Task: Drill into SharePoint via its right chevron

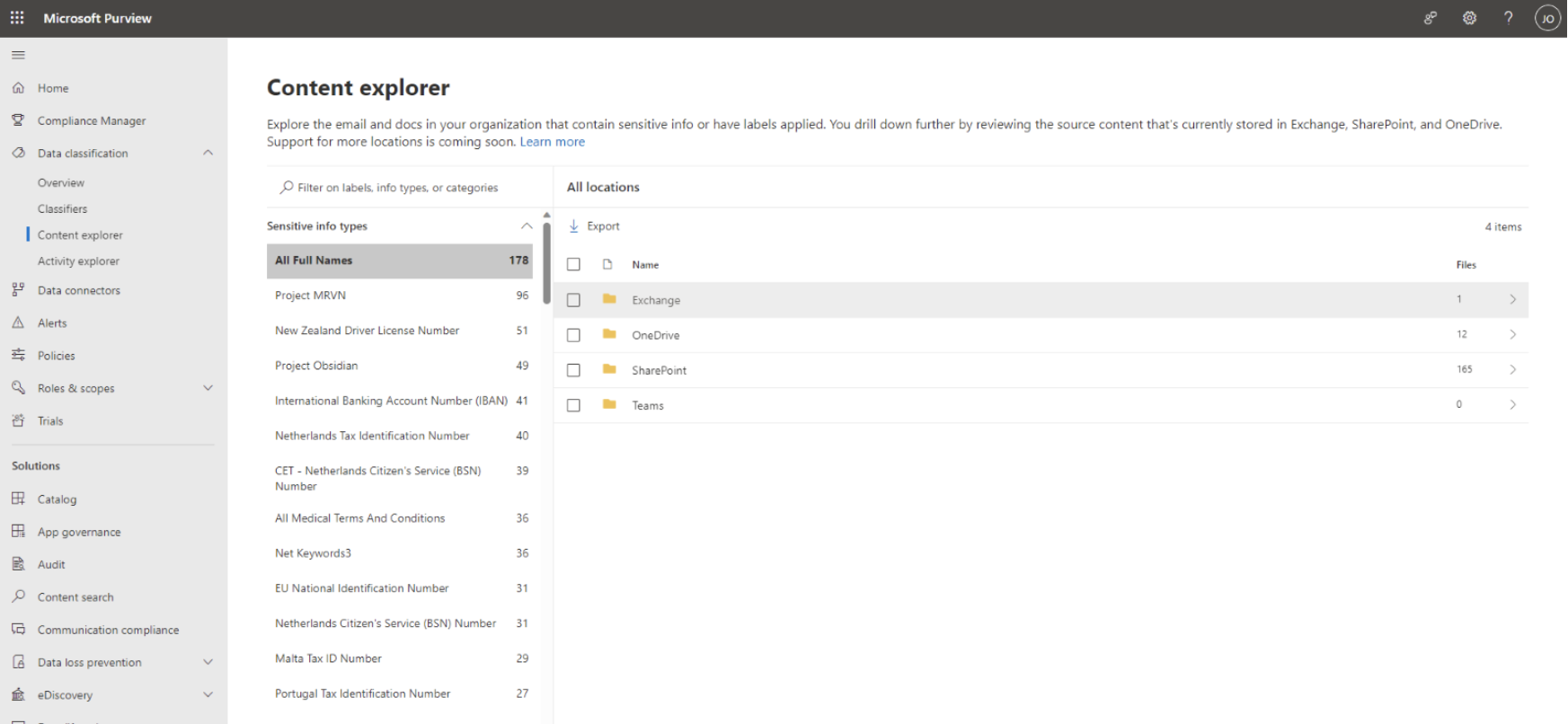Action: pos(1513,369)
